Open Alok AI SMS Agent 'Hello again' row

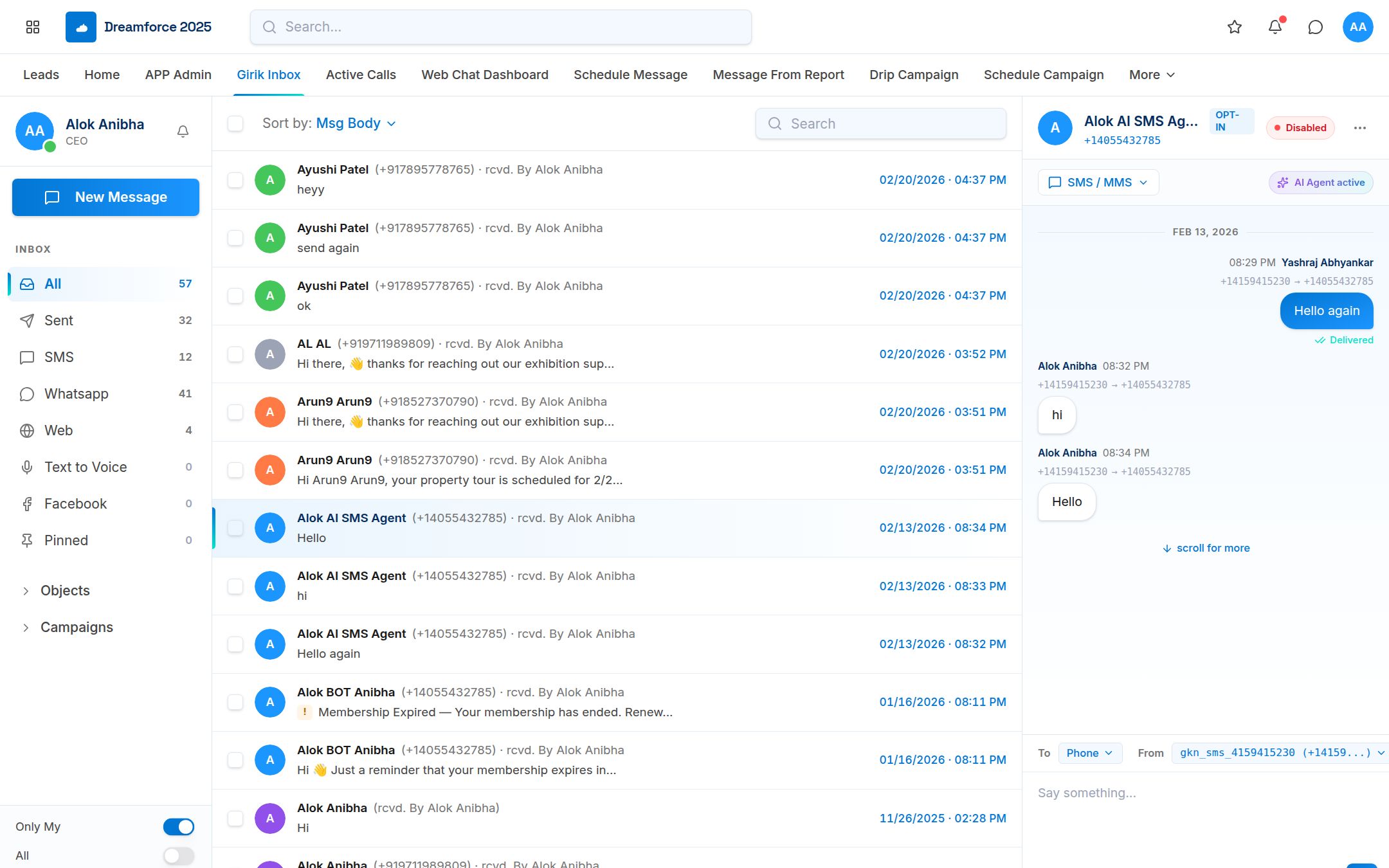pos(617,644)
